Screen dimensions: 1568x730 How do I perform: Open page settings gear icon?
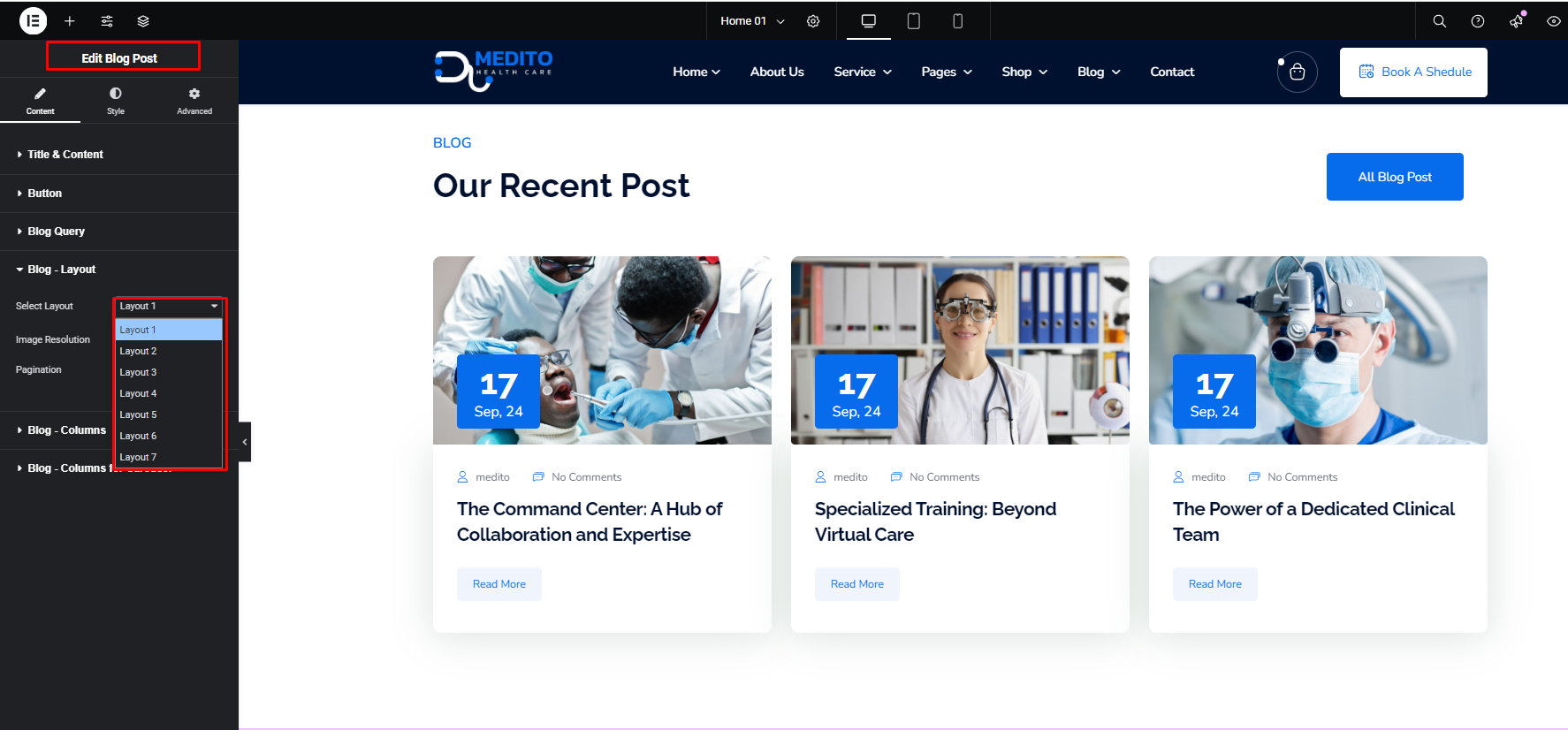pyautogui.click(x=813, y=21)
